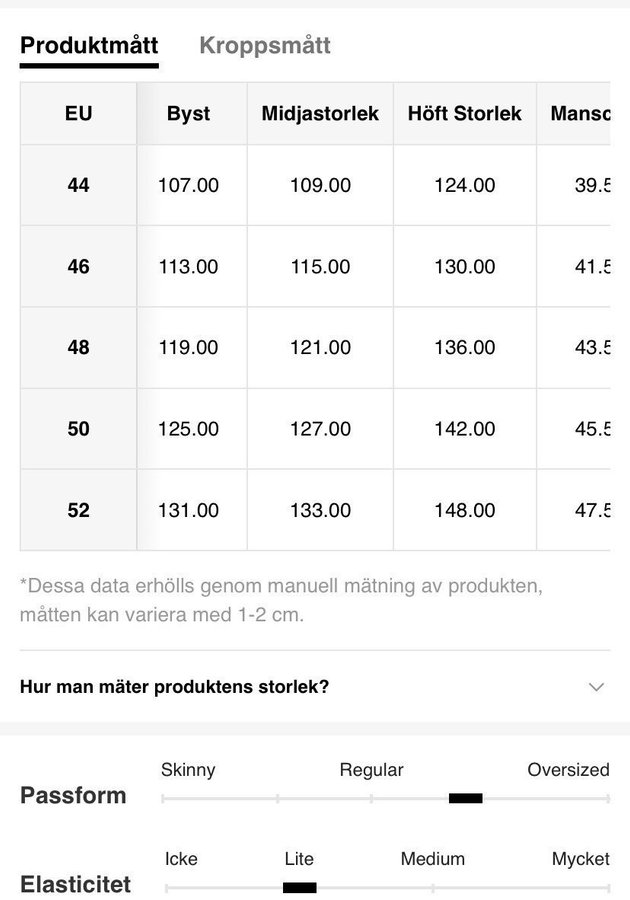The image size is (630, 900).
Task: Select the EU size 44 row
Action: coord(78,185)
